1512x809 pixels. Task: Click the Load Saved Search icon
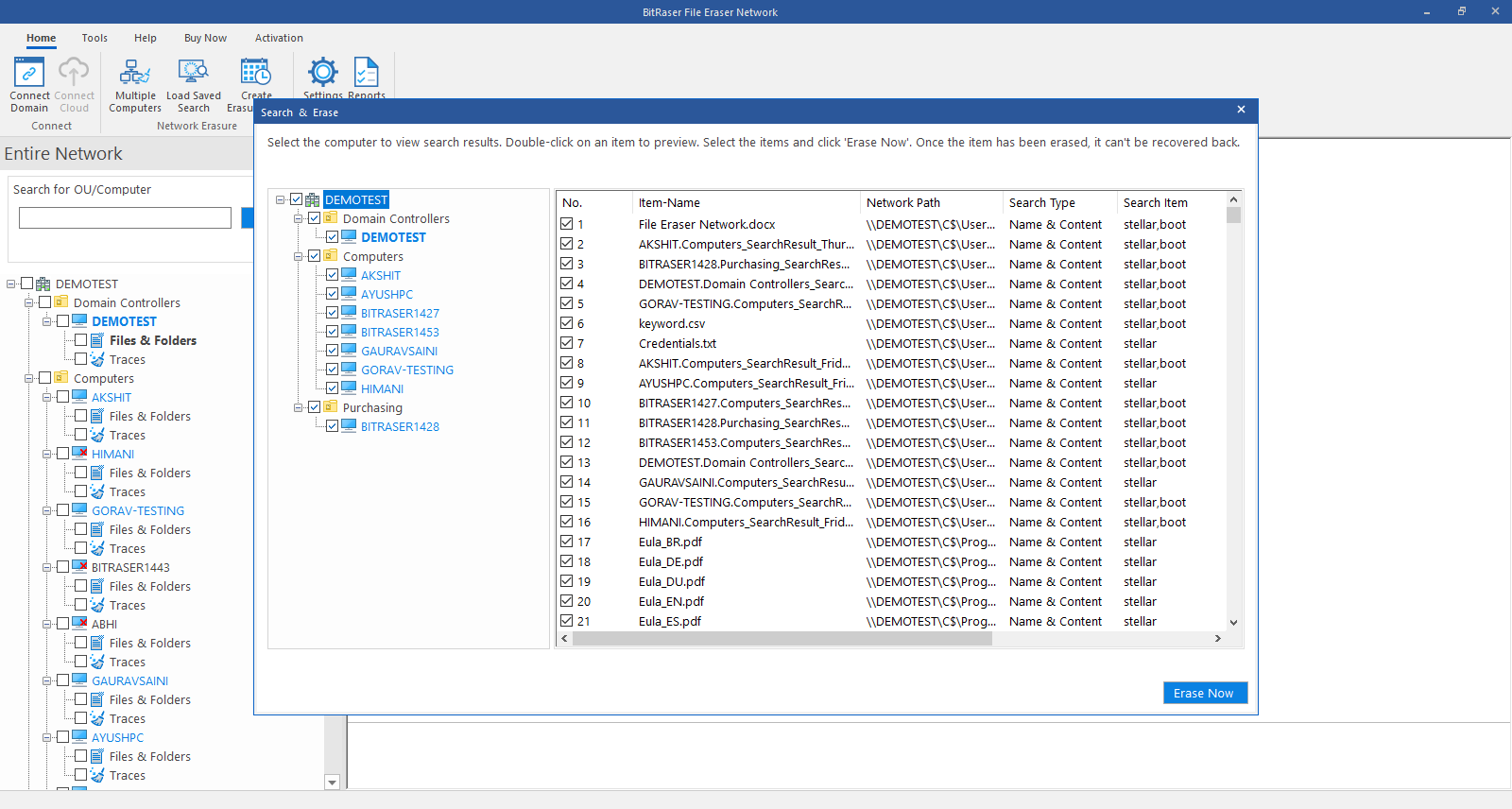[194, 72]
